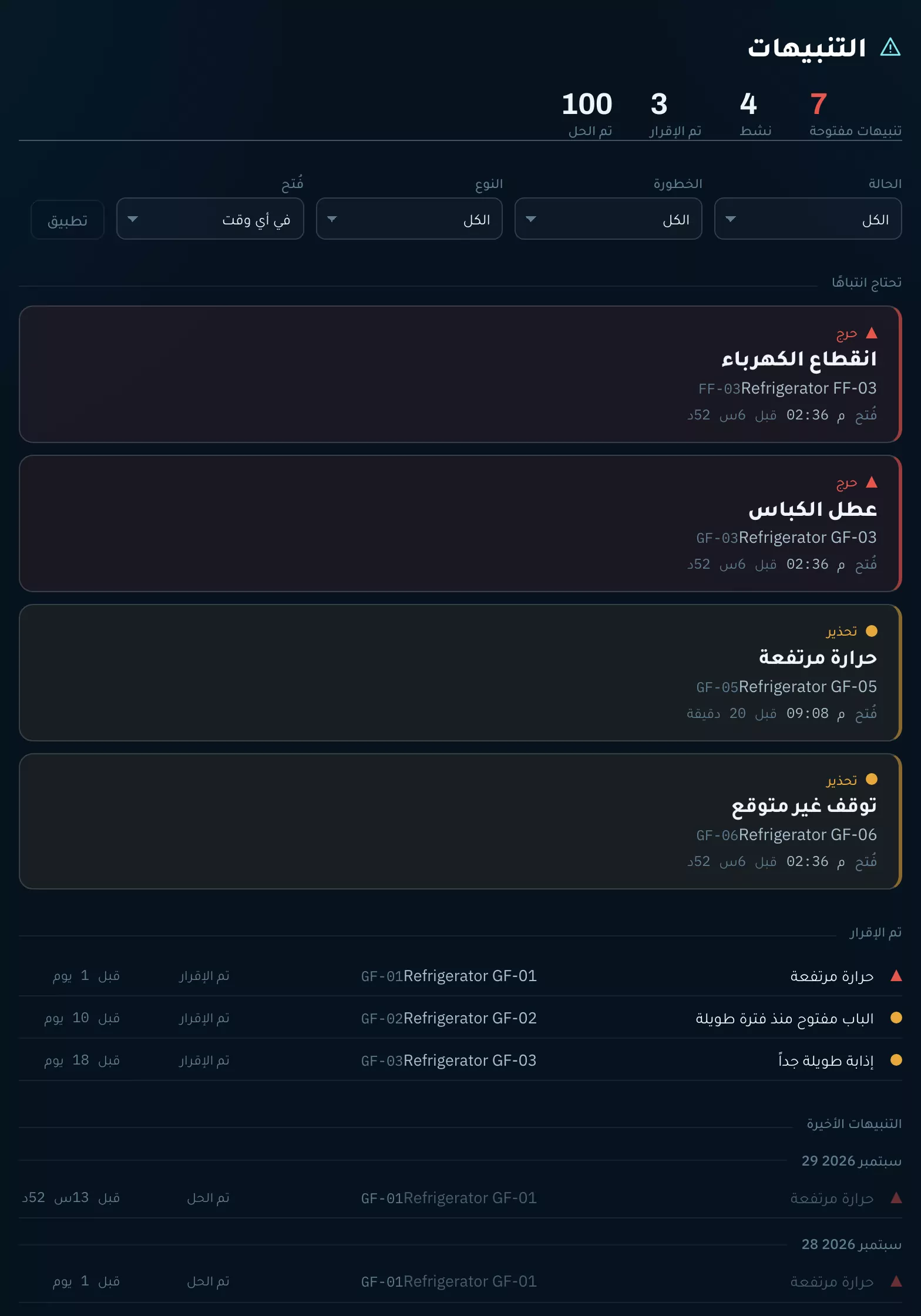The width and height of the screenshot is (921, 1316).
Task: Select the 4 نشط stat
Action: point(755,115)
